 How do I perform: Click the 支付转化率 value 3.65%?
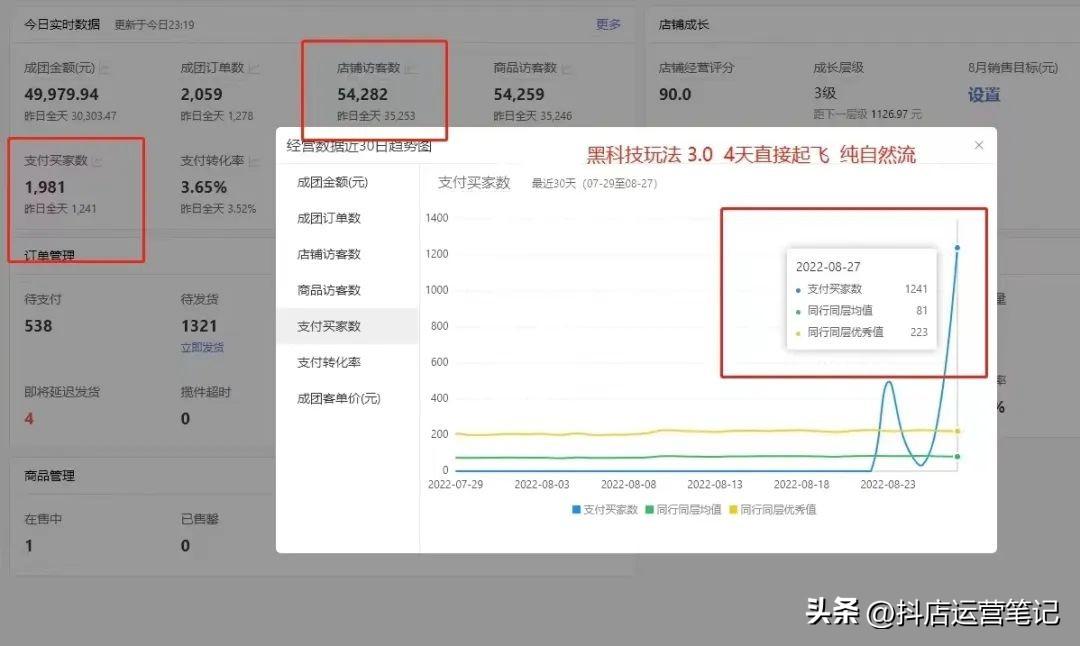pyautogui.click(x=204, y=187)
